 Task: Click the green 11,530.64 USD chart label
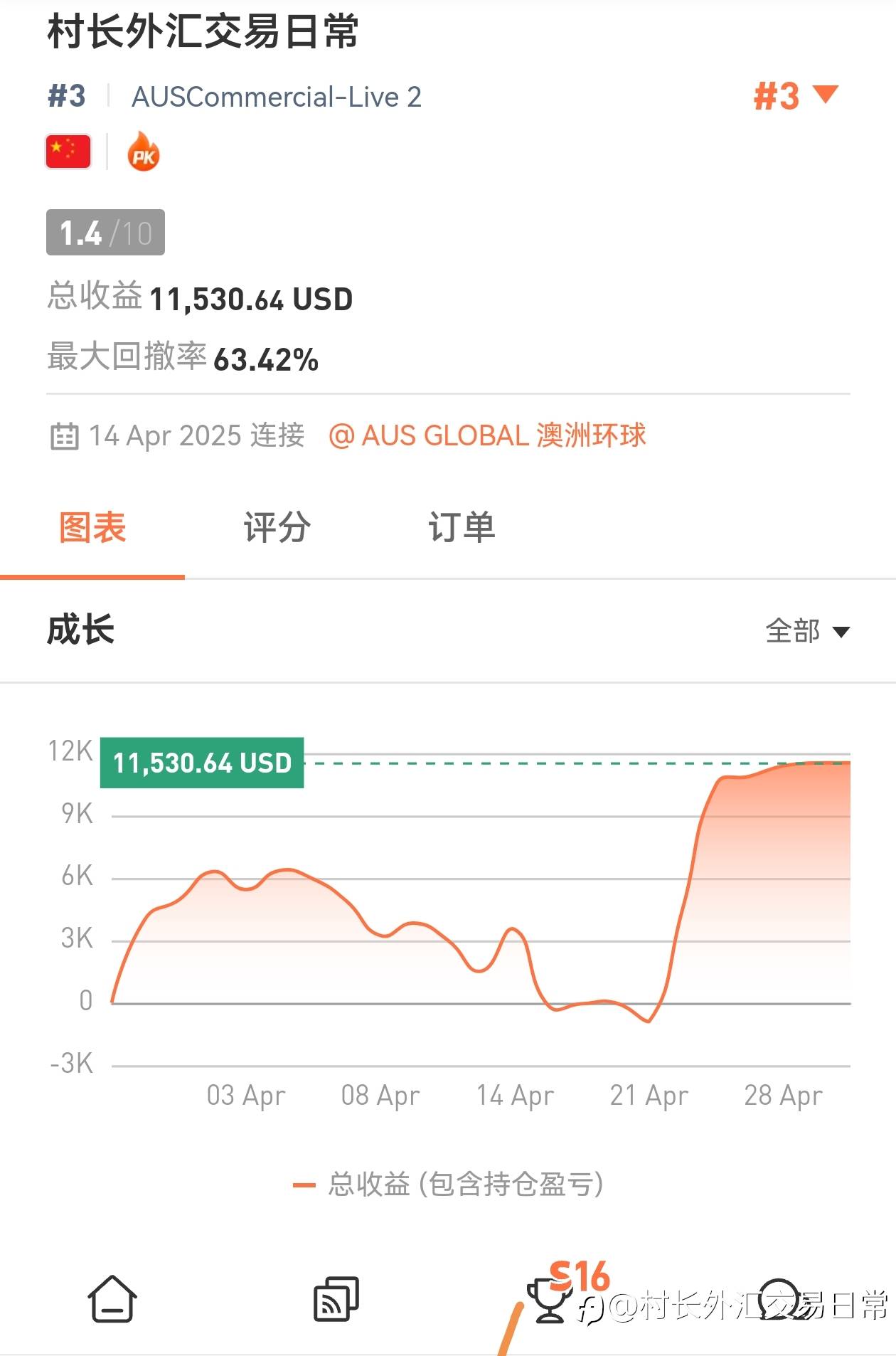click(202, 763)
